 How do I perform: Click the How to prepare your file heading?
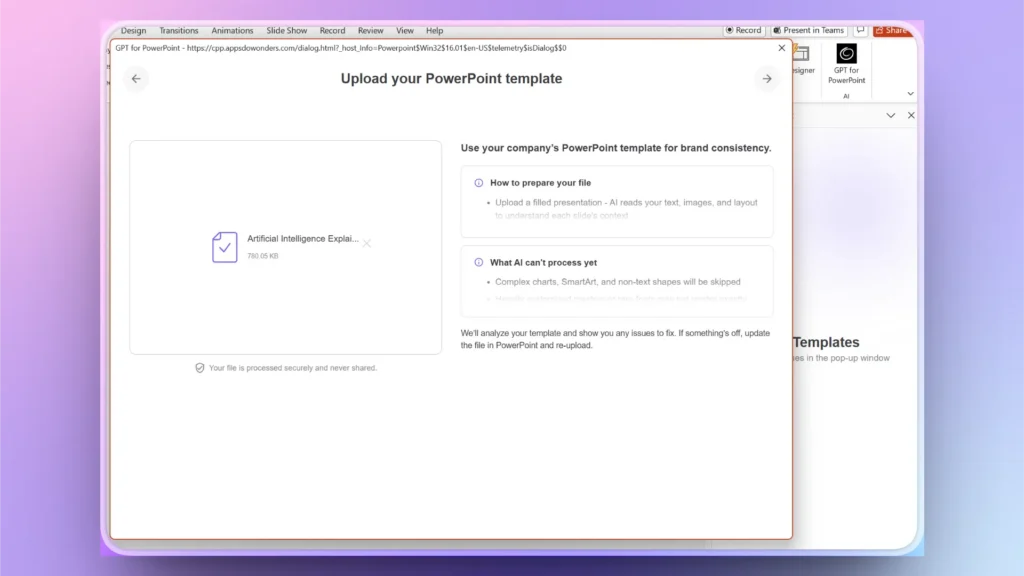point(541,183)
